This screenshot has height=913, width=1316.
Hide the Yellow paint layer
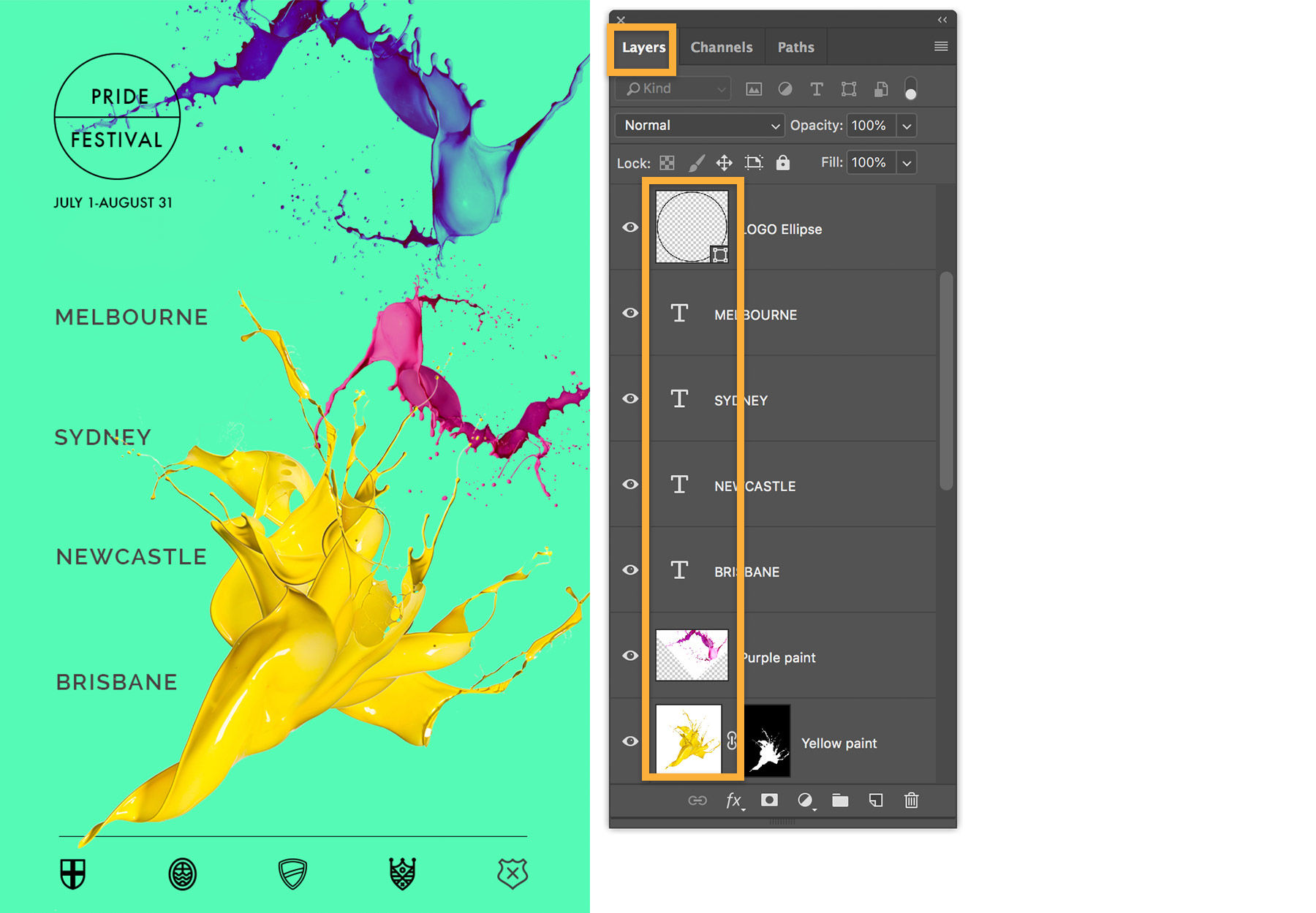(x=629, y=740)
